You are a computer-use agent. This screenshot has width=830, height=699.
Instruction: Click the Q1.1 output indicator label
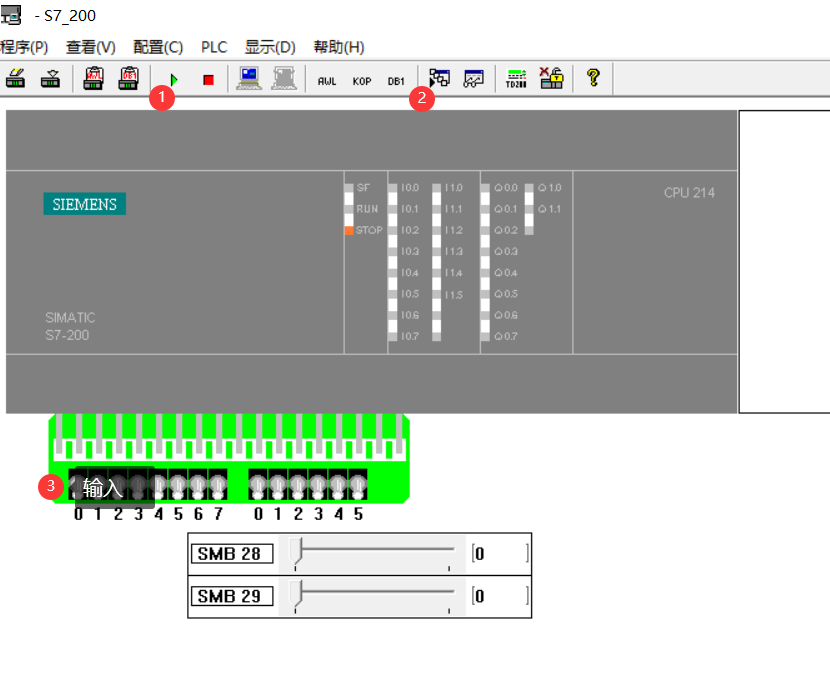coord(549,209)
